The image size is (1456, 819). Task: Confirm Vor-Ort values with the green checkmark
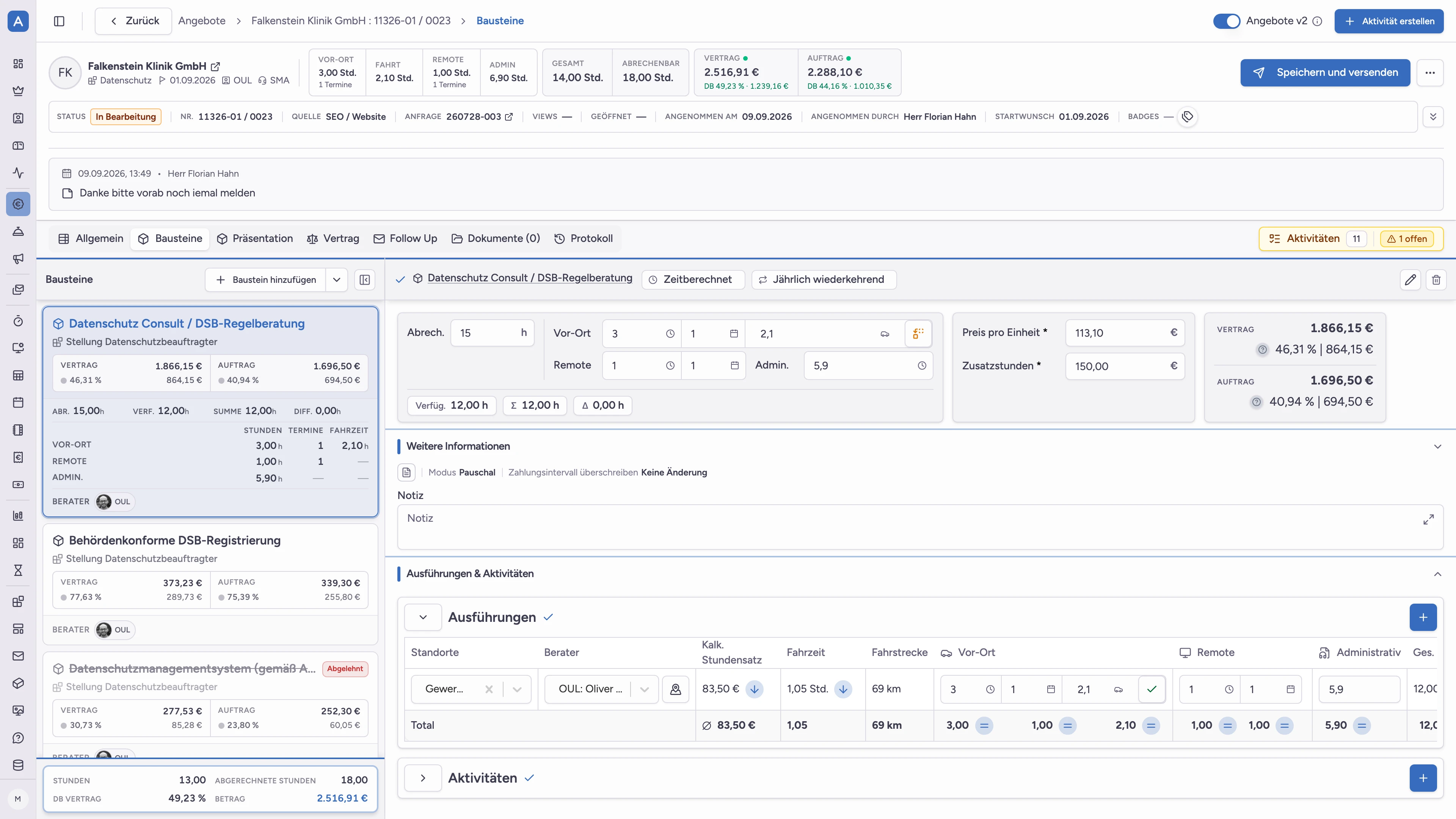(1152, 689)
